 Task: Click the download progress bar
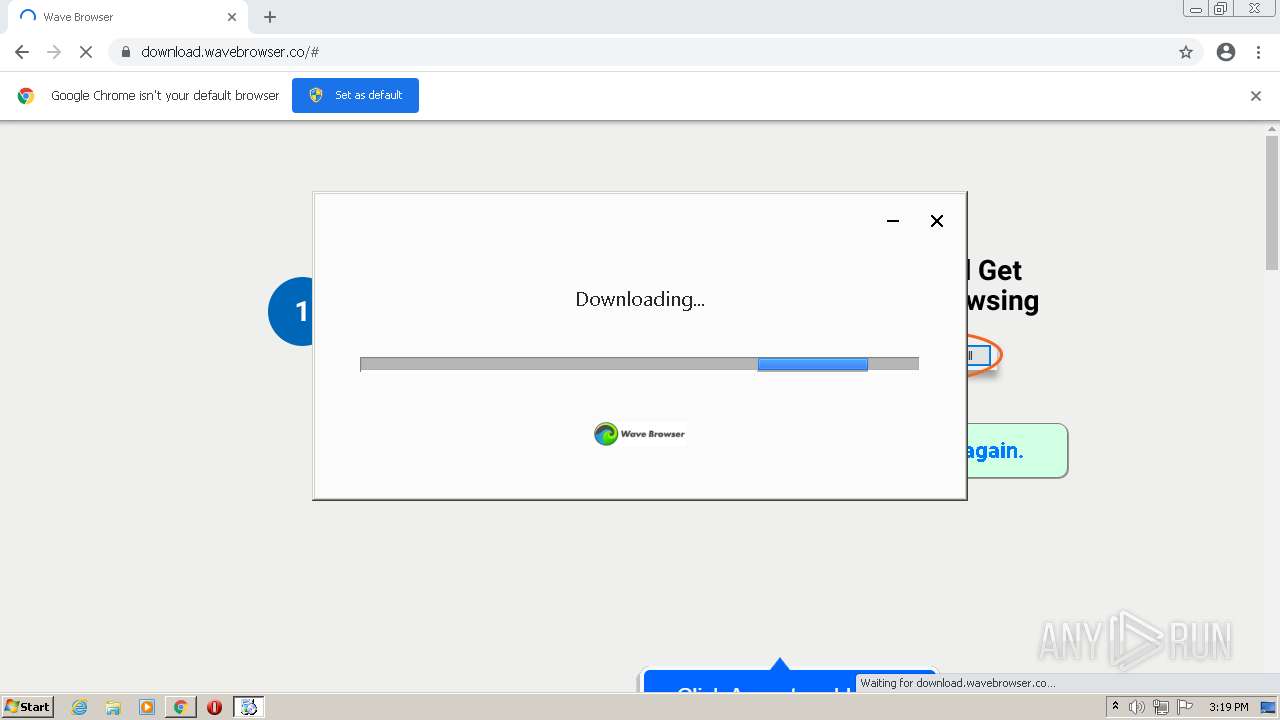pos(639,364)
